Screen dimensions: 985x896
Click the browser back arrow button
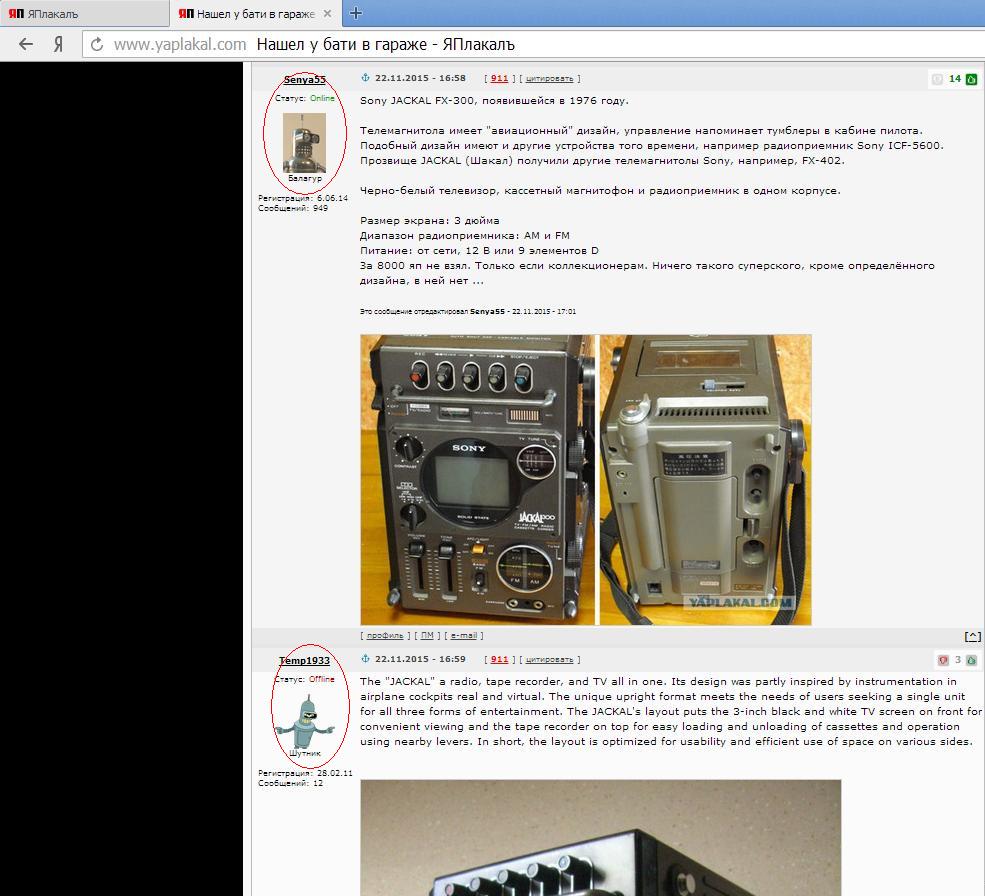point(26,44)
